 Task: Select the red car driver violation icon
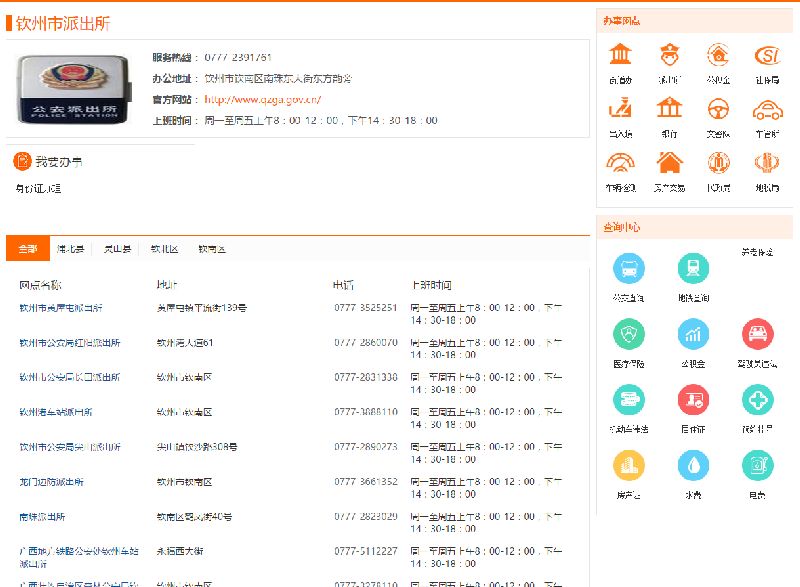[757, 334]
